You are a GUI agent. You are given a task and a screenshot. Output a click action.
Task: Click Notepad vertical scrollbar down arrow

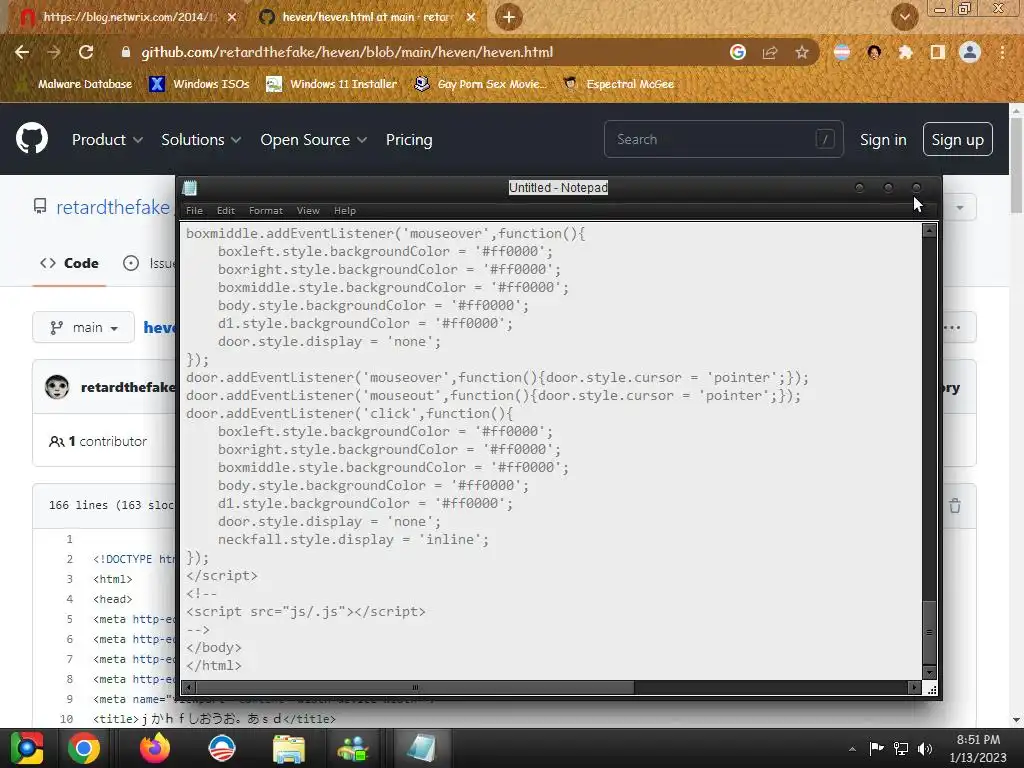[930, 673]
